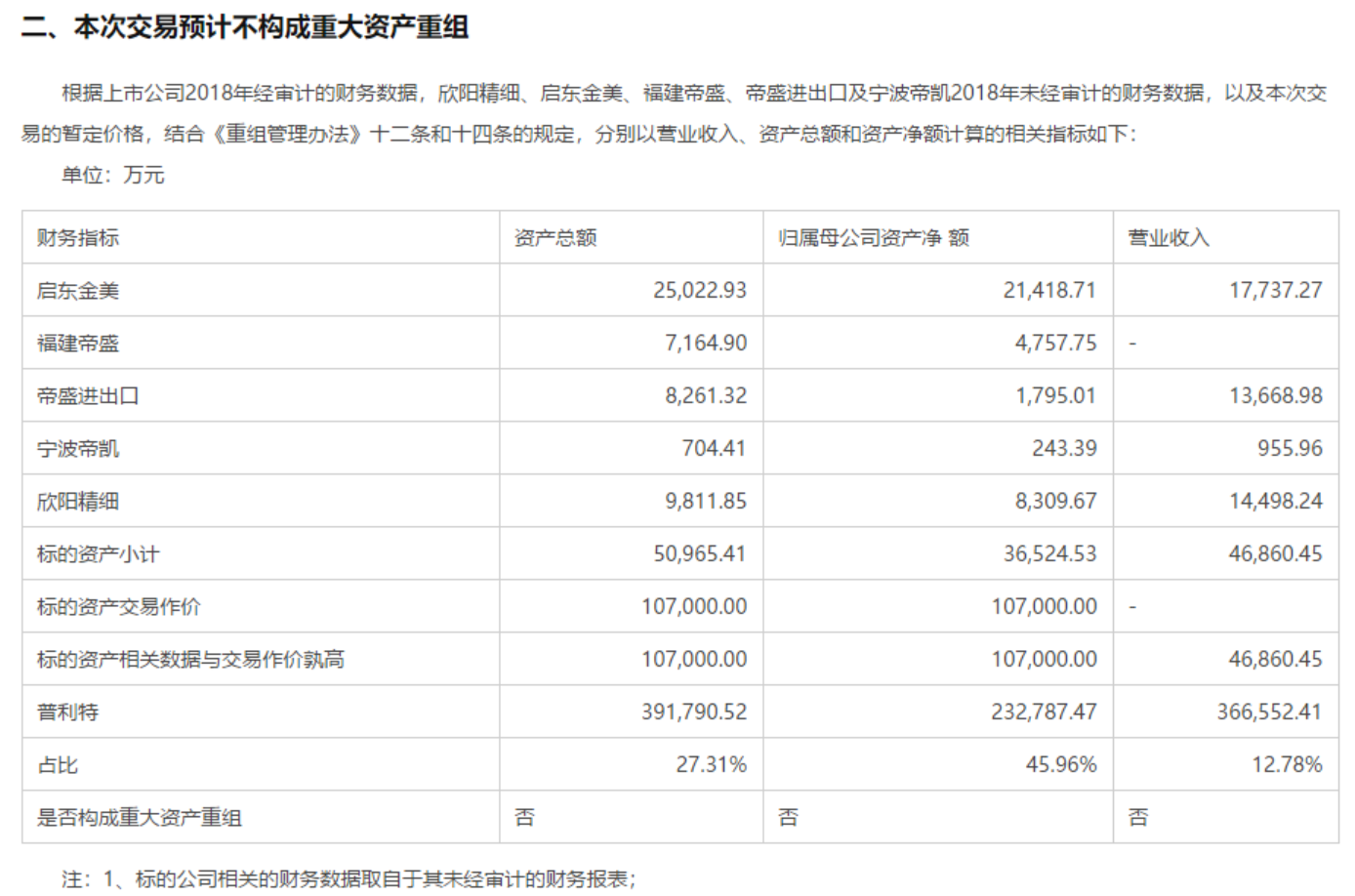Select the 财务指标 column header
Image resolution: width=1355 pixels, height=896 pixels.
click(x=78, y=237)
